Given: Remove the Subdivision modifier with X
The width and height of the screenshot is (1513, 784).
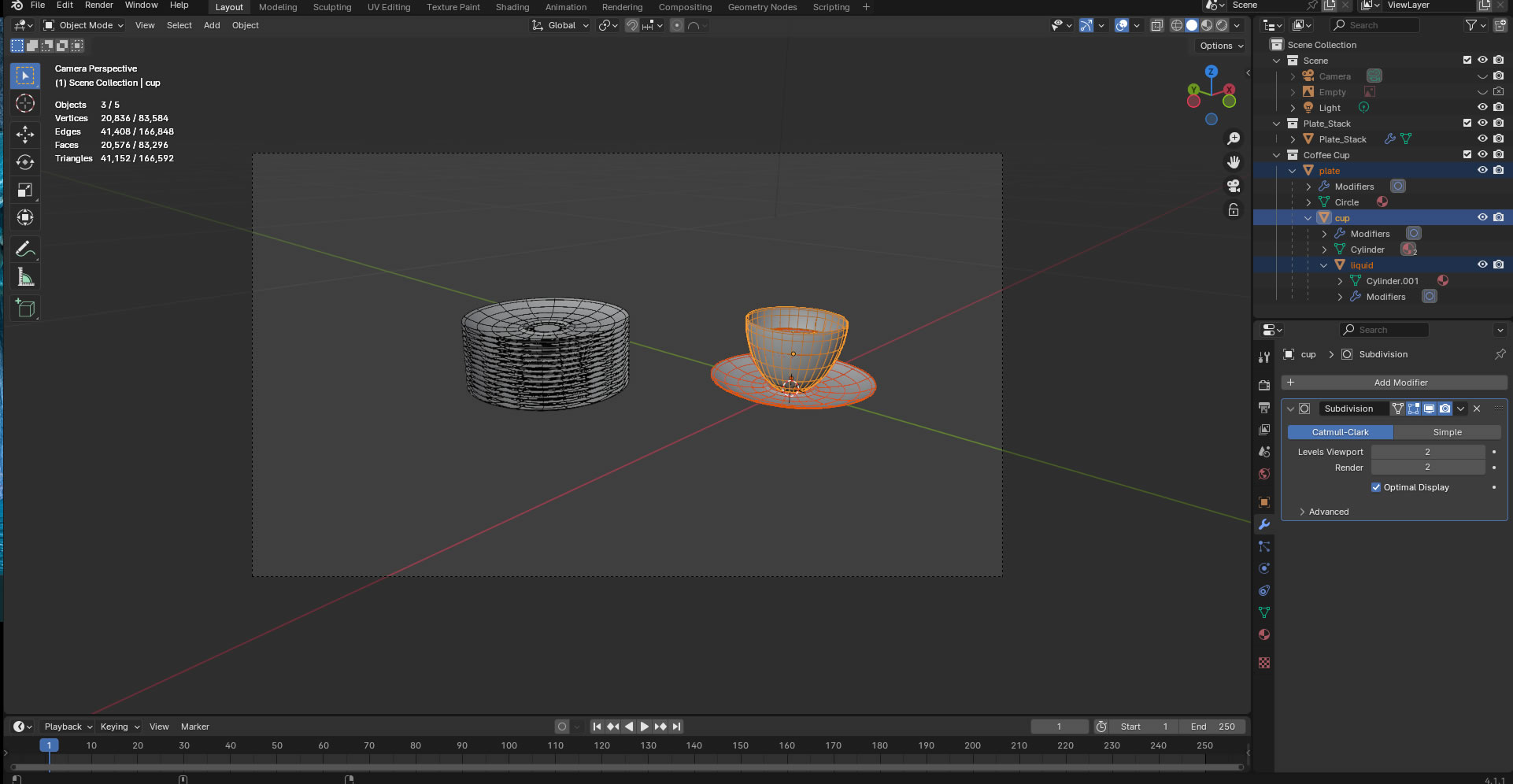Looking at the screenshot, I should (x=1477, y=409).
